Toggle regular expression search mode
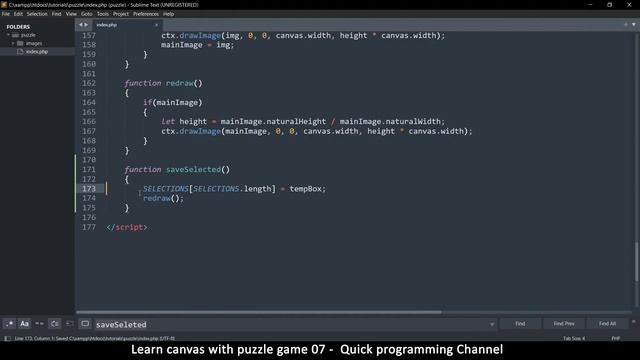Image resolution: width=640 pixels, height=360 pixels. [x=9, y=324]
